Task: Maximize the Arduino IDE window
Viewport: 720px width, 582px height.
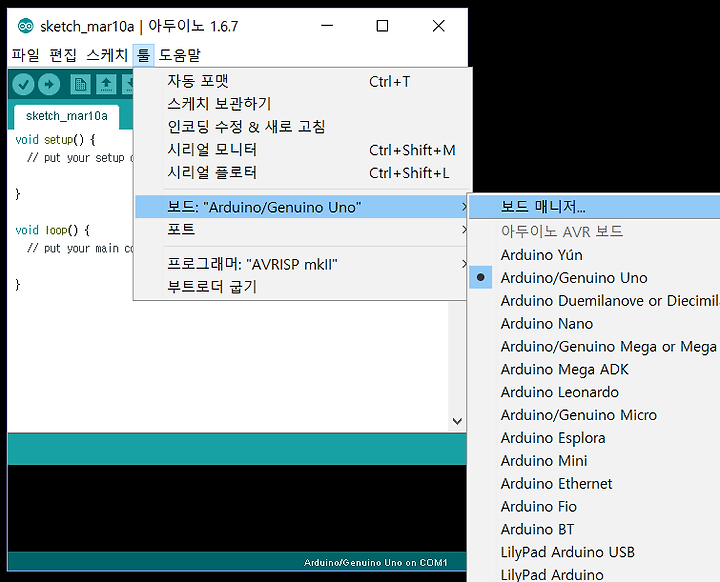Action: click(x=382, y=26)
